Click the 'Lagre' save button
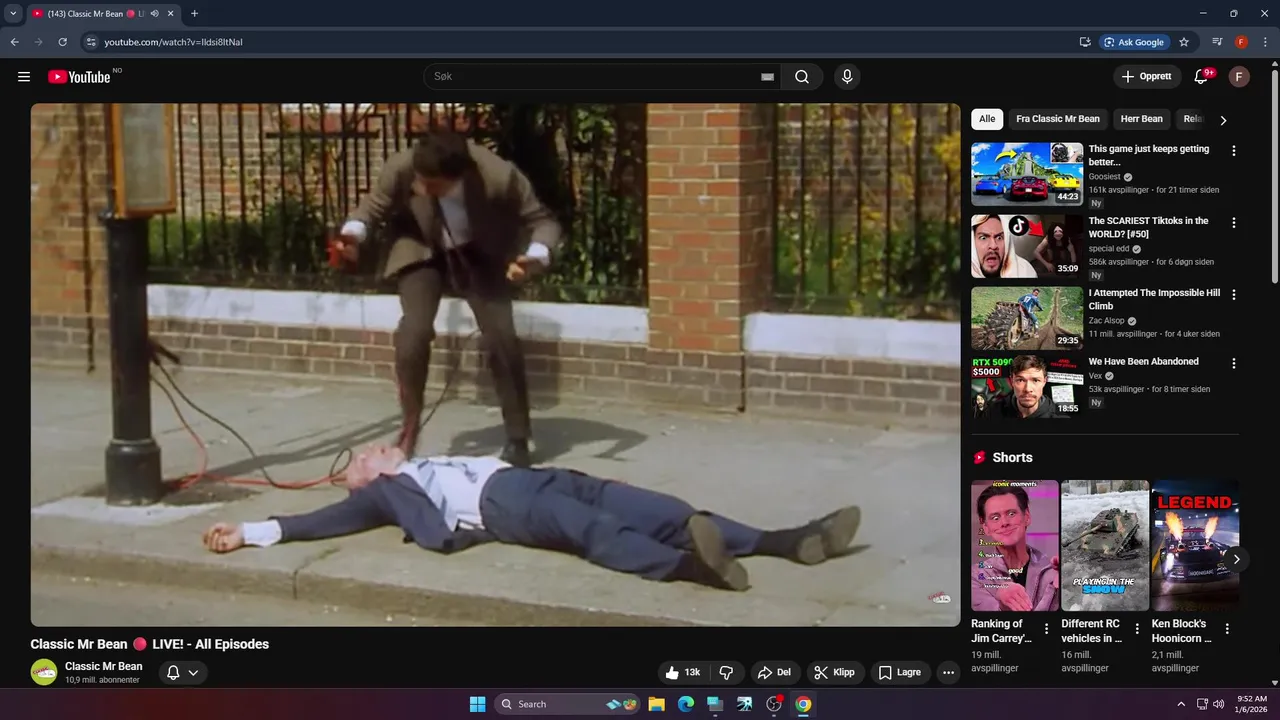The image size is (1280, 720). click(x=900, y=673)
